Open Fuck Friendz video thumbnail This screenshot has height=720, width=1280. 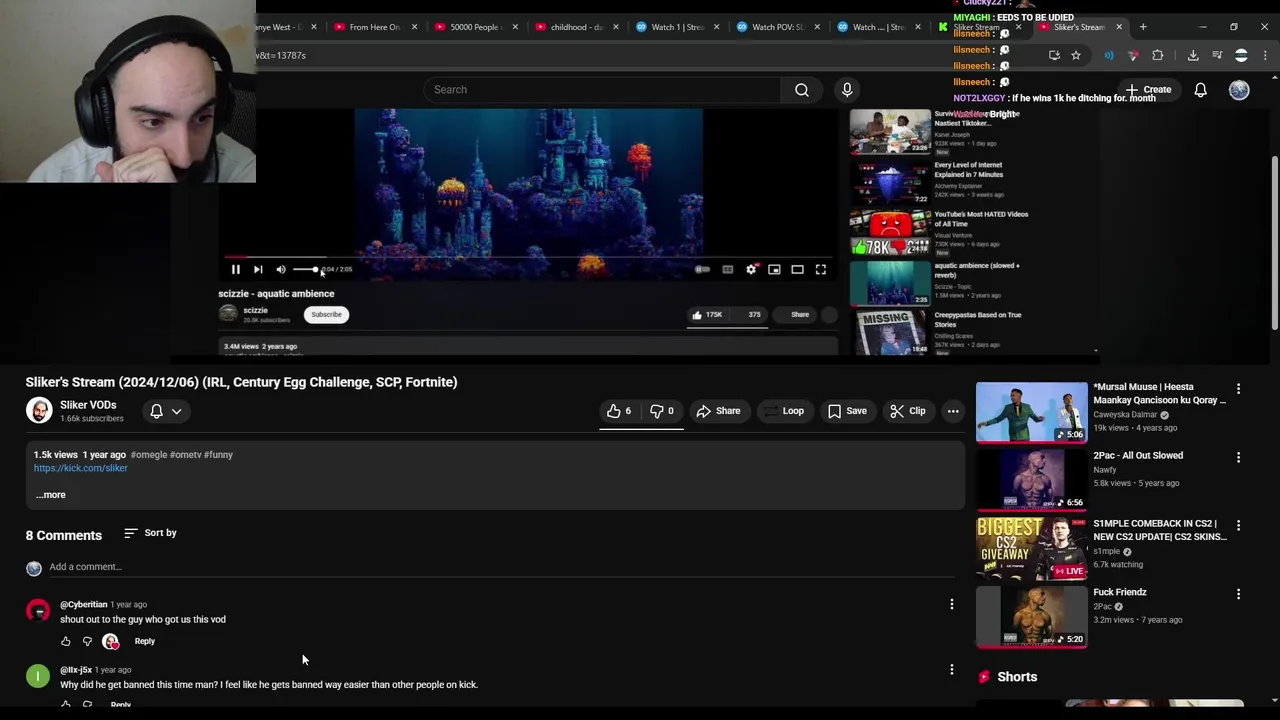click(x=1031, y=617)
